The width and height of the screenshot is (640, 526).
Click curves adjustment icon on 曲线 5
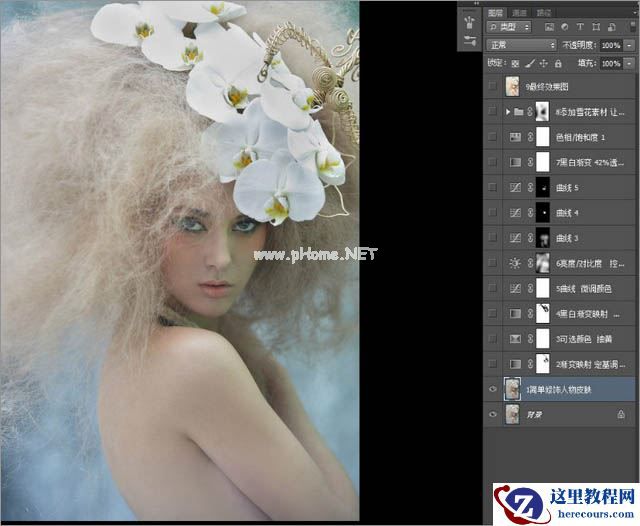(x=515, y=187)
